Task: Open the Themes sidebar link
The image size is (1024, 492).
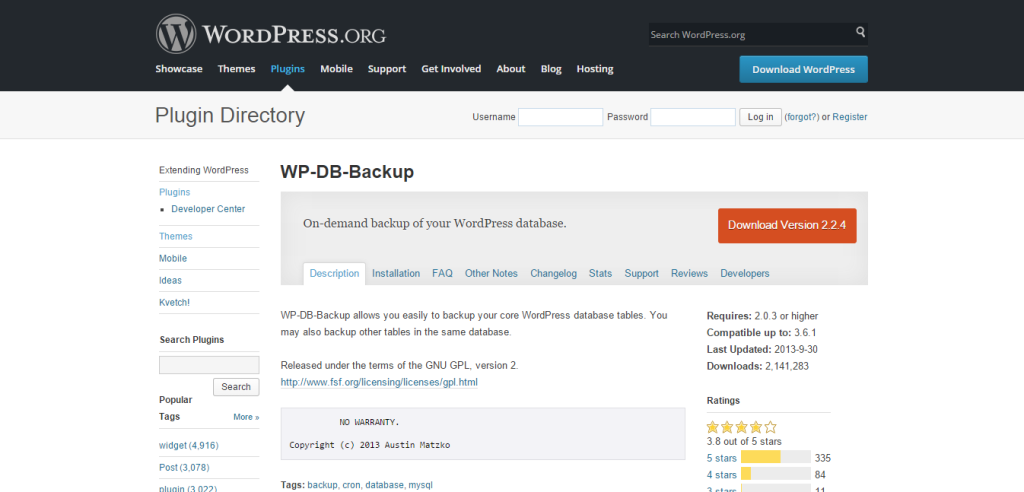Action: pyautogui.click(x=176, y=237)
